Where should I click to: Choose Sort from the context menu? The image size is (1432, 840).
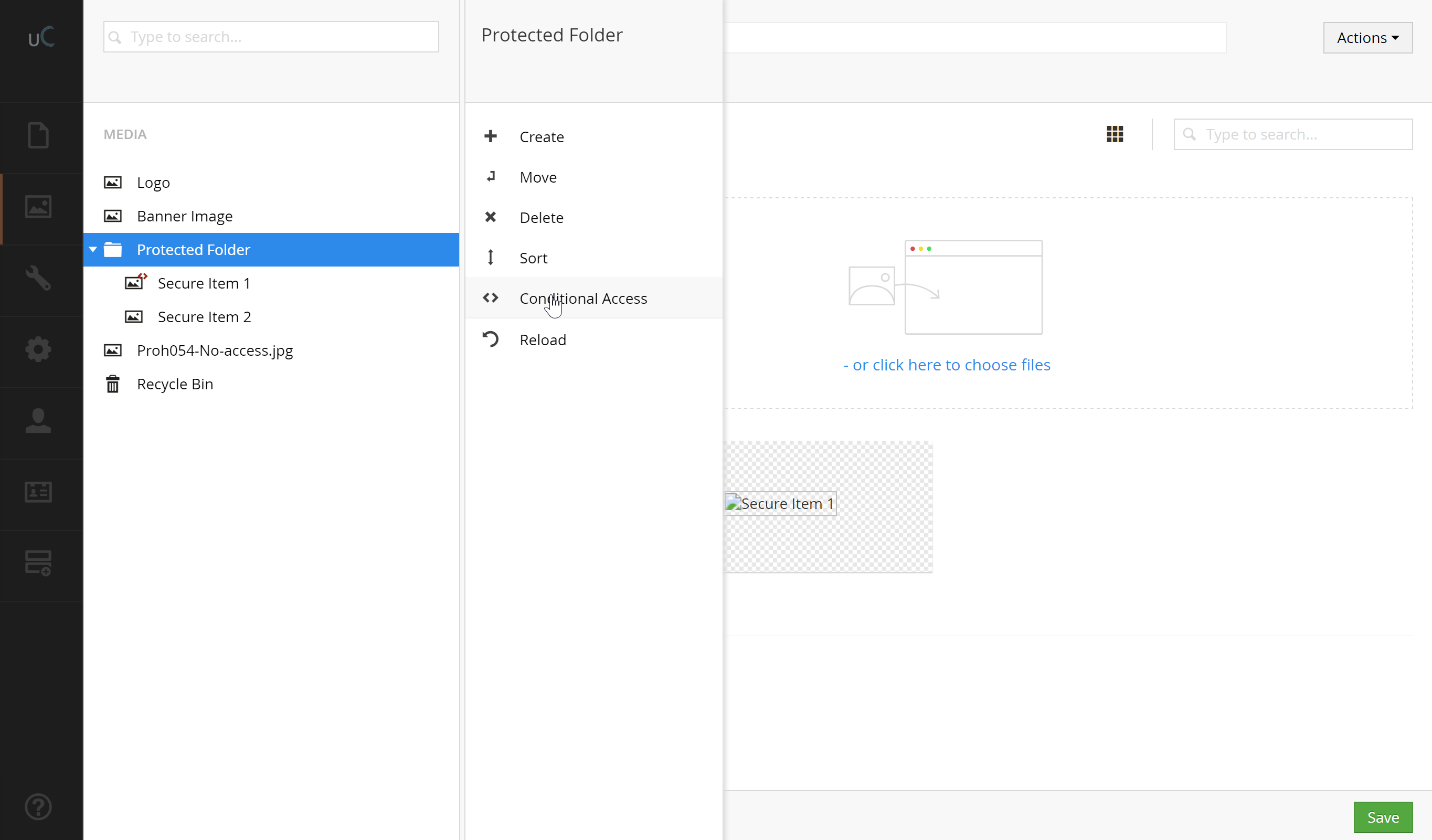pyautogui.click(x=594, y=258)
